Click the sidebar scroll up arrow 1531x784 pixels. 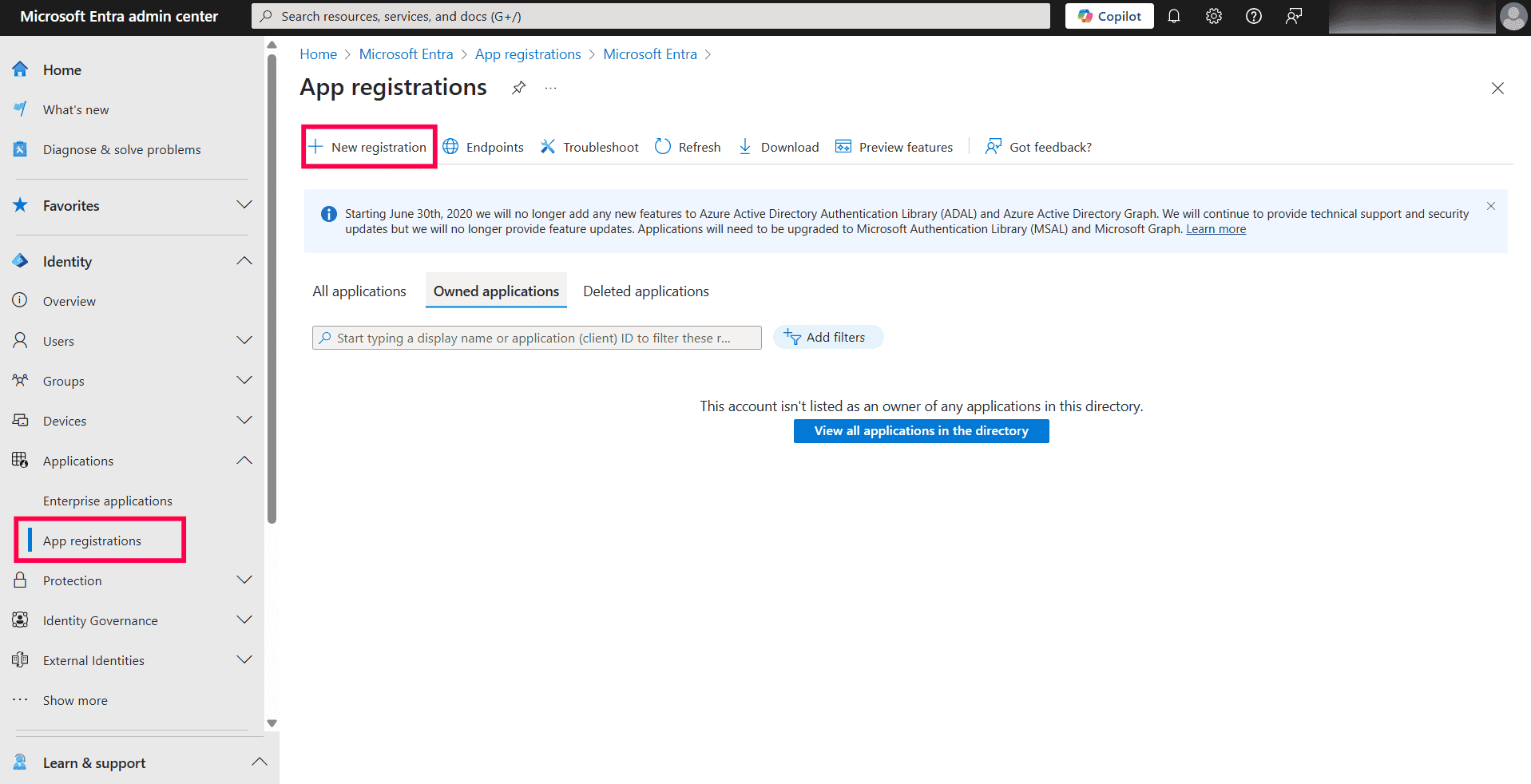pyautogui.click(x=272, y=45)
